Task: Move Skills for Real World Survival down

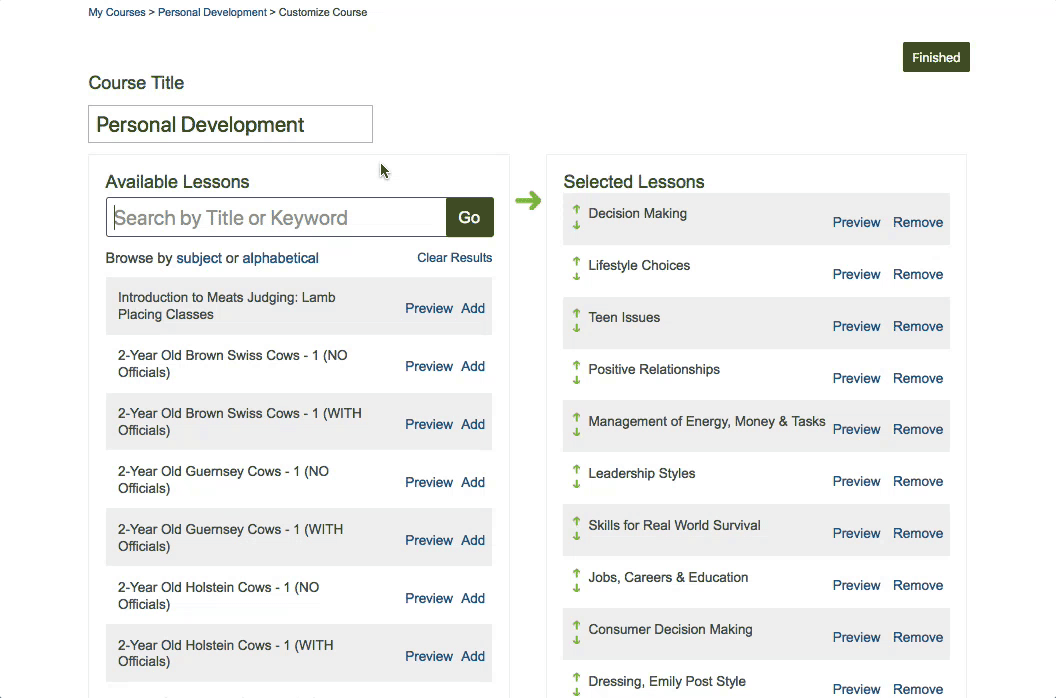Action: [576, 537]
